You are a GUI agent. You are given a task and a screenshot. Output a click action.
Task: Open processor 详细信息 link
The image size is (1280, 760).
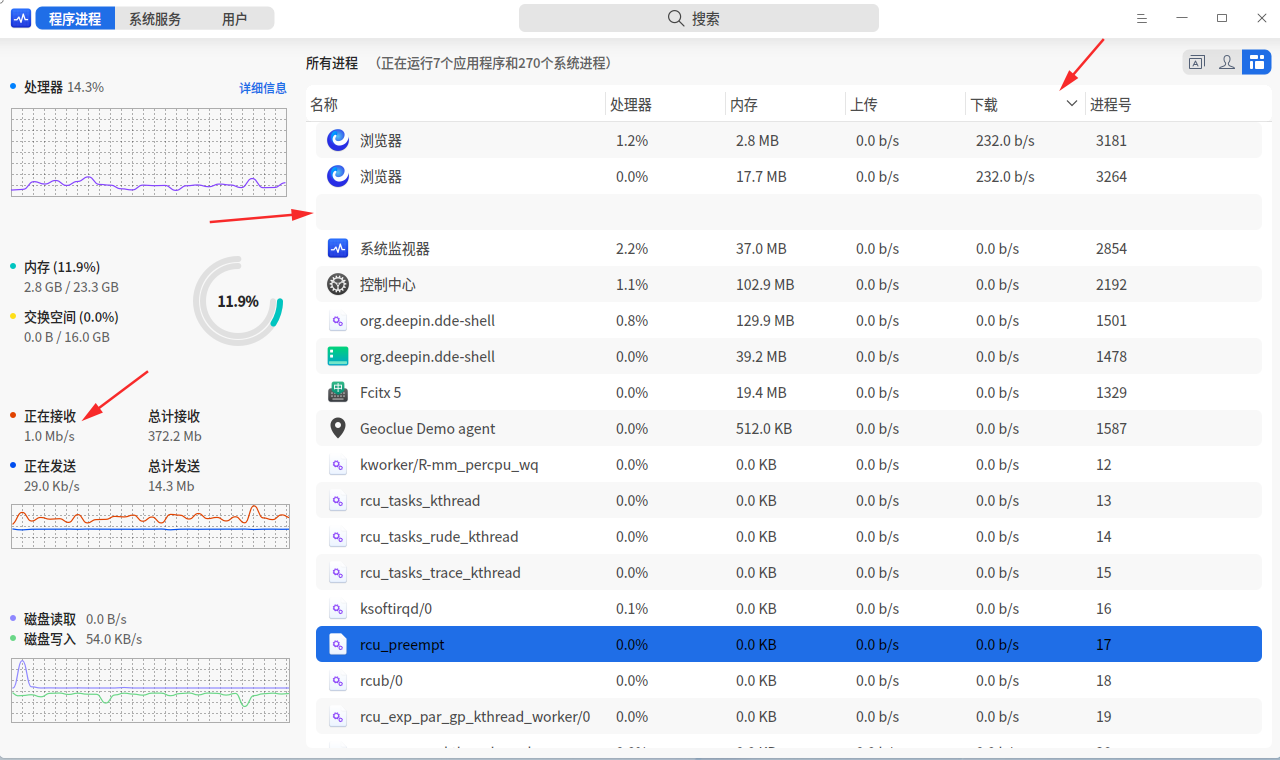(263, 87)
